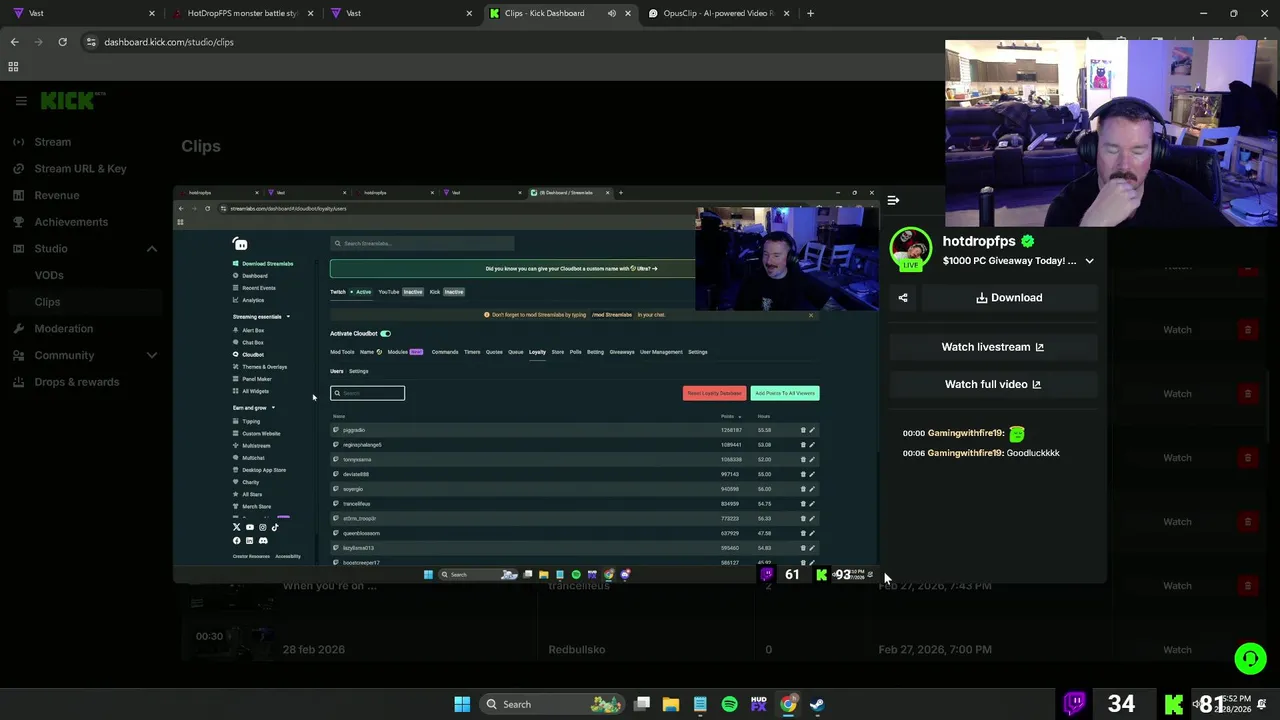This screenshot has height=720, width=1280.
Task: Open the Stream sidebar page
Action: pyautogui.click(x=52, y=142)
